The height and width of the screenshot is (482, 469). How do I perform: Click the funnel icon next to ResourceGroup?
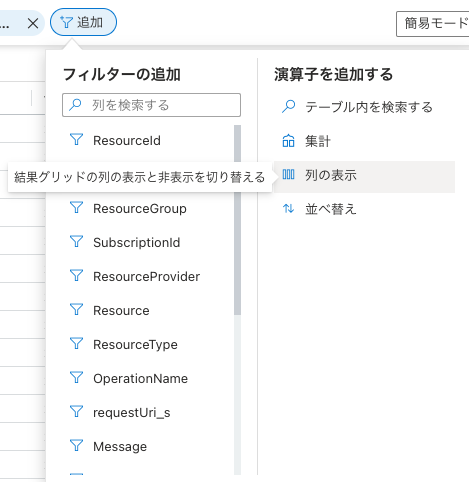pyautogui.click(x=76, y=207)
